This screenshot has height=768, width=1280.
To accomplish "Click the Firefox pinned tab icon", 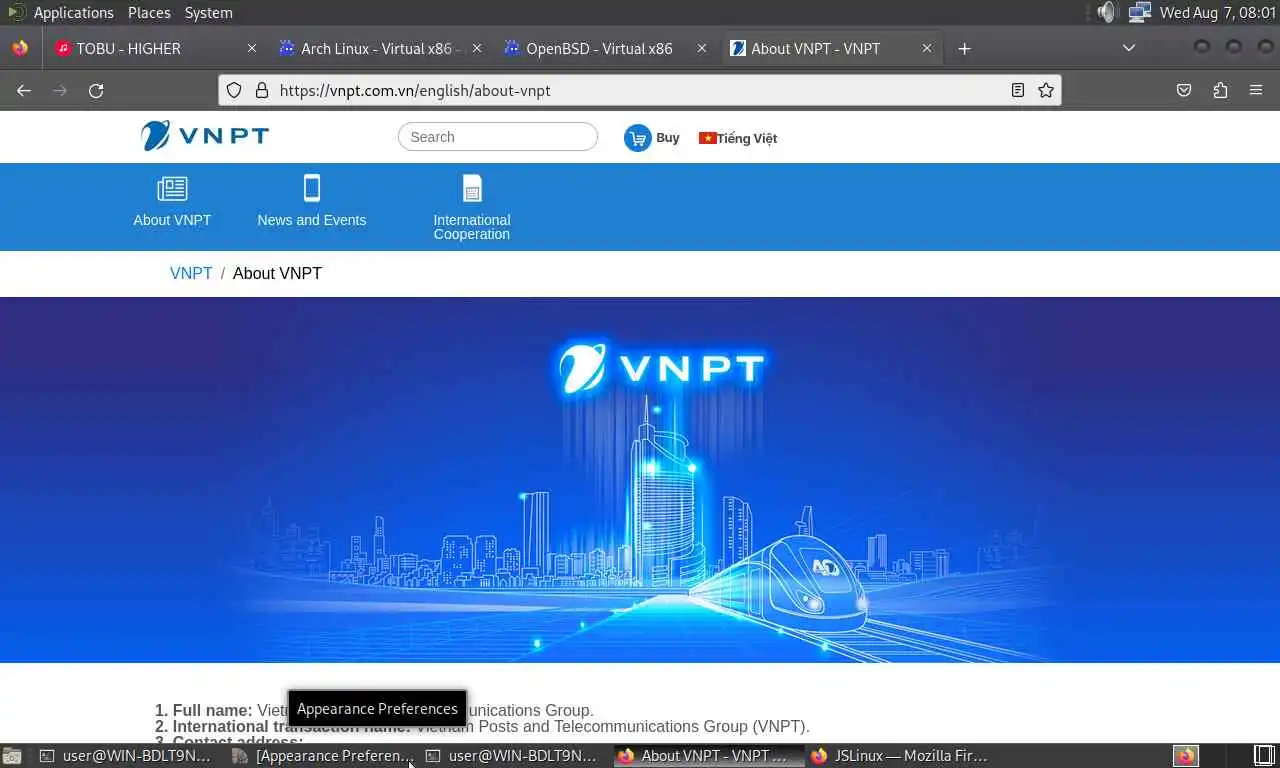I will [x=20, y=48].
